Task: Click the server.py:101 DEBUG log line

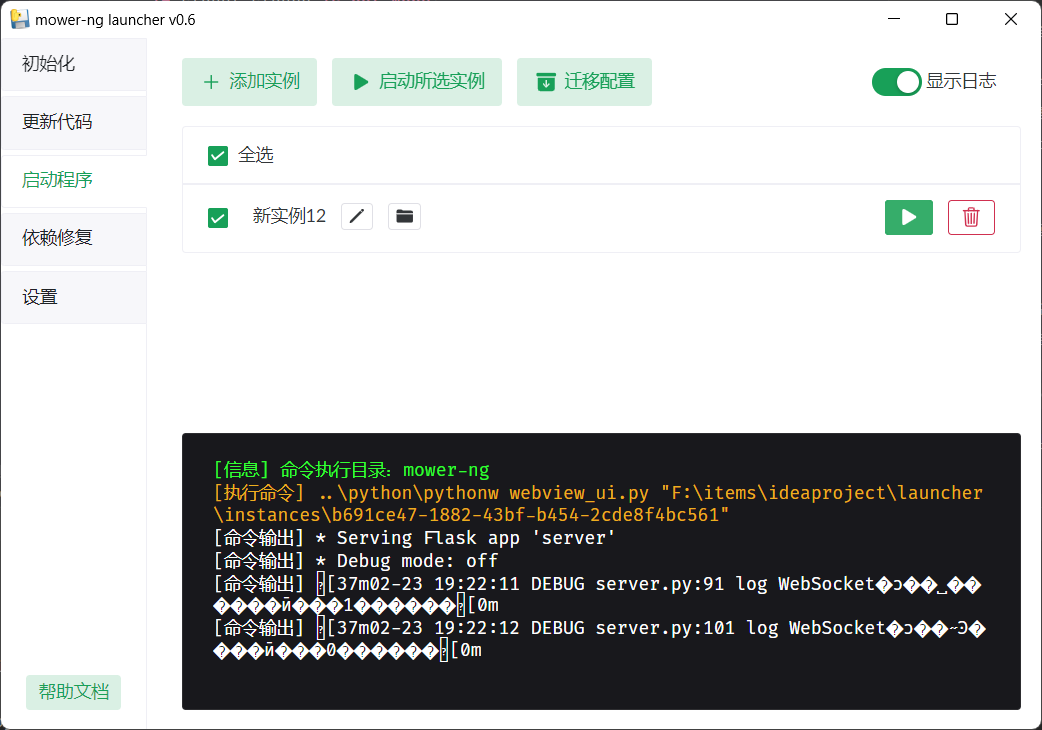Action: click(x=599, y=639)
